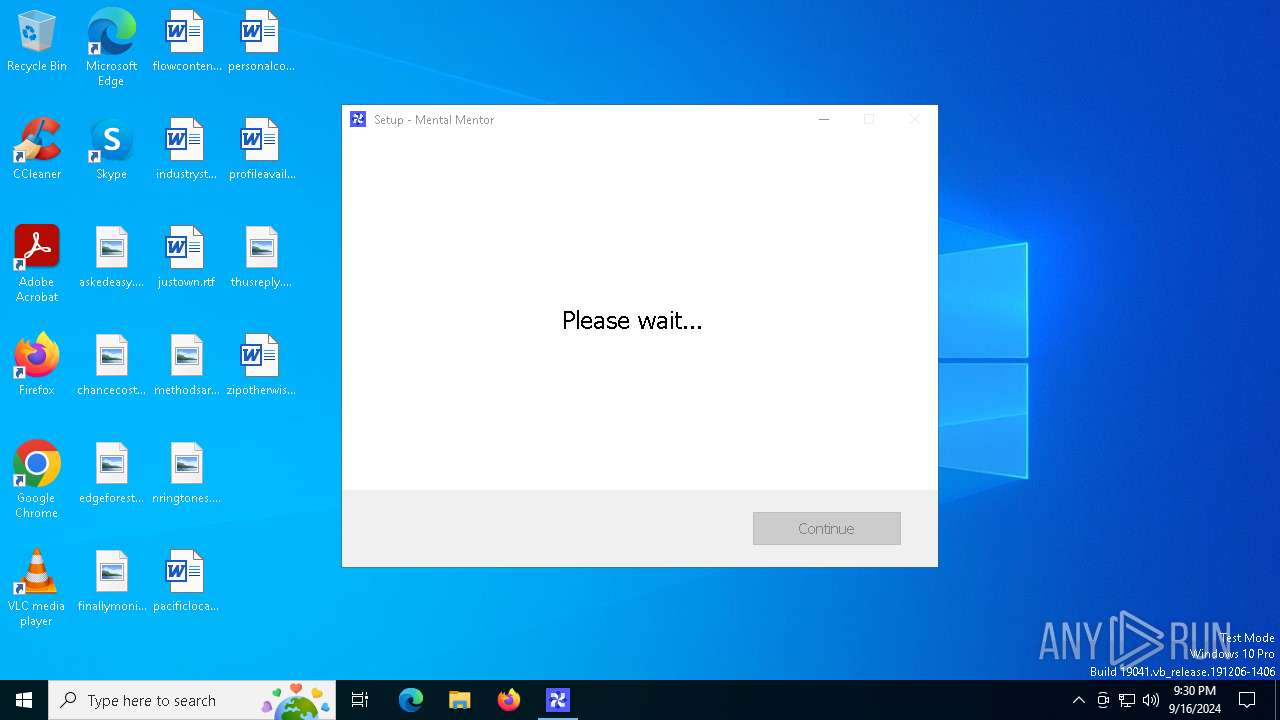Screen dimensions: 1280x720
Task: Select the flowconten... Word document icon
Action: click(186, 41)
